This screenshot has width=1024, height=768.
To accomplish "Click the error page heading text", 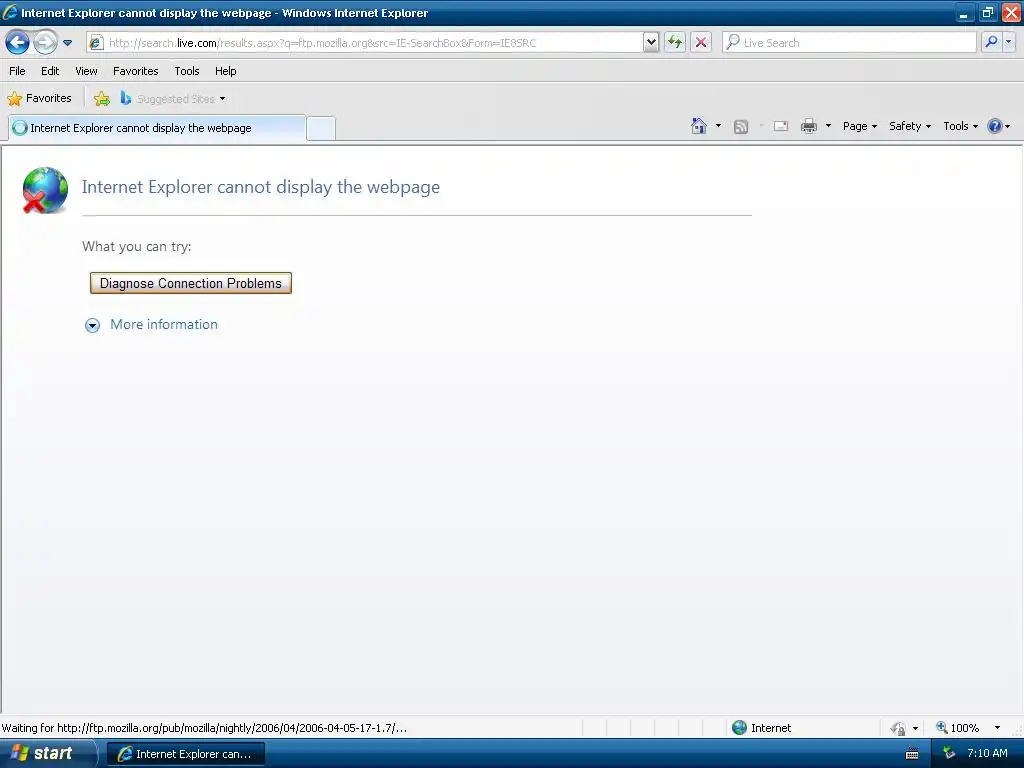I will point(261,187).
